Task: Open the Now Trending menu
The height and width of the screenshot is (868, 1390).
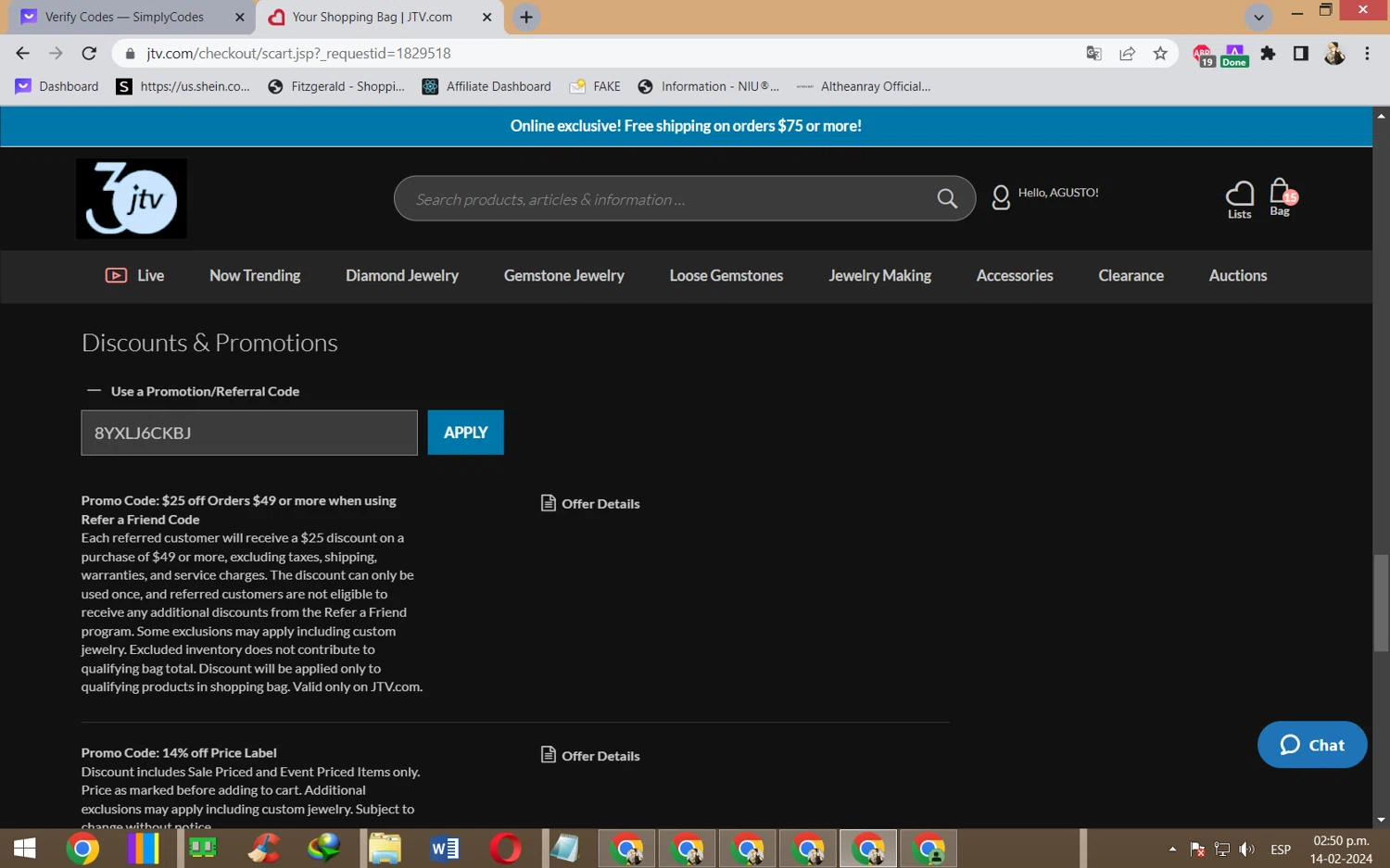Action: 255,275
